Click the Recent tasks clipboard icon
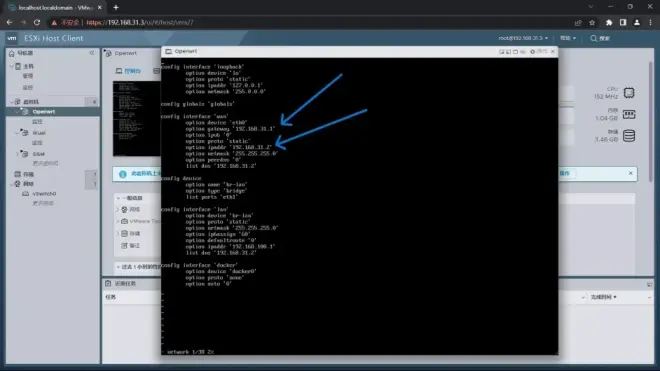Screen dimensions: 660x371 (x=108, y=284)
